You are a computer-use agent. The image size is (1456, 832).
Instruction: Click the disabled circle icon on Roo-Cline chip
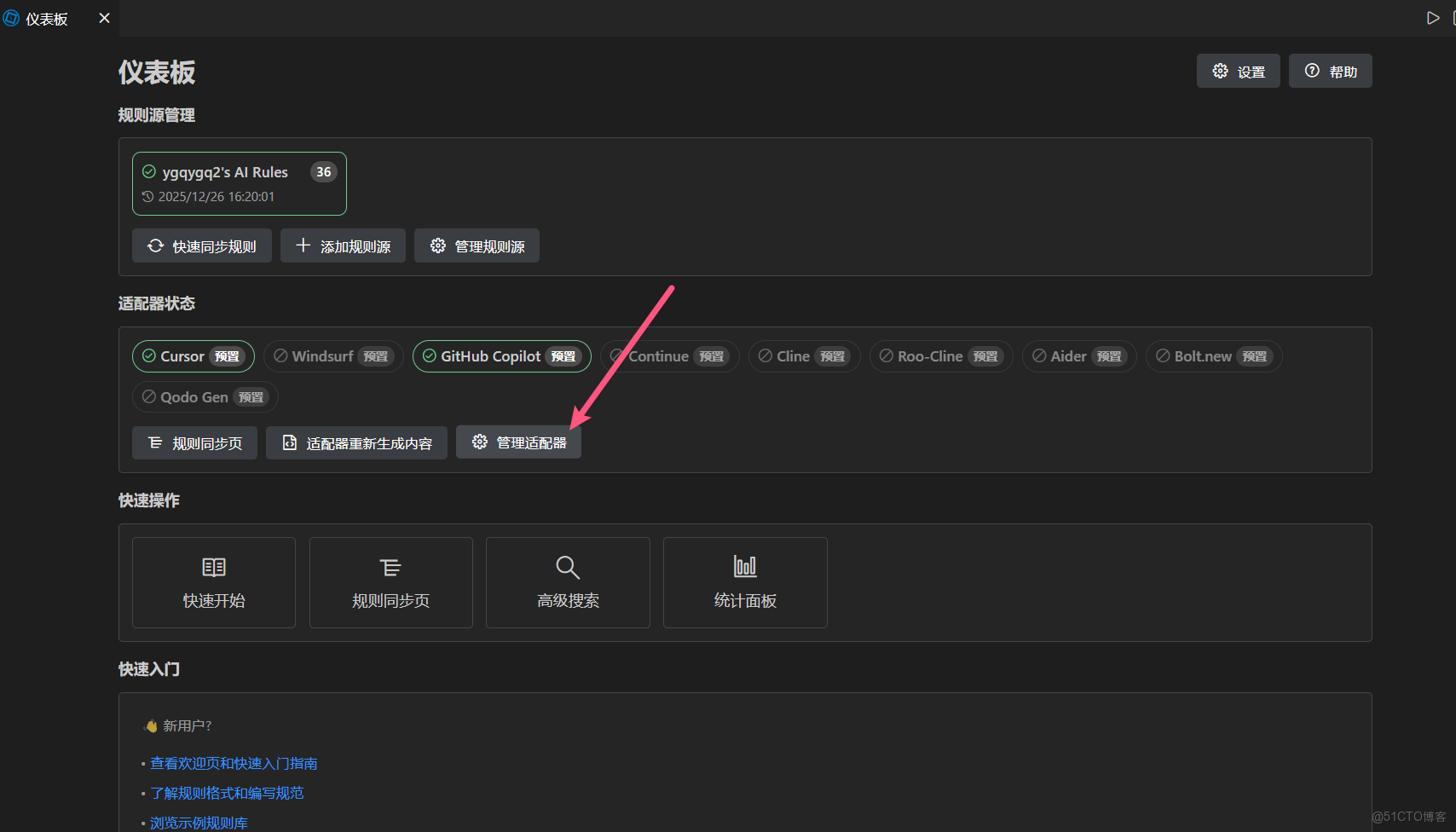pos(887,356)
